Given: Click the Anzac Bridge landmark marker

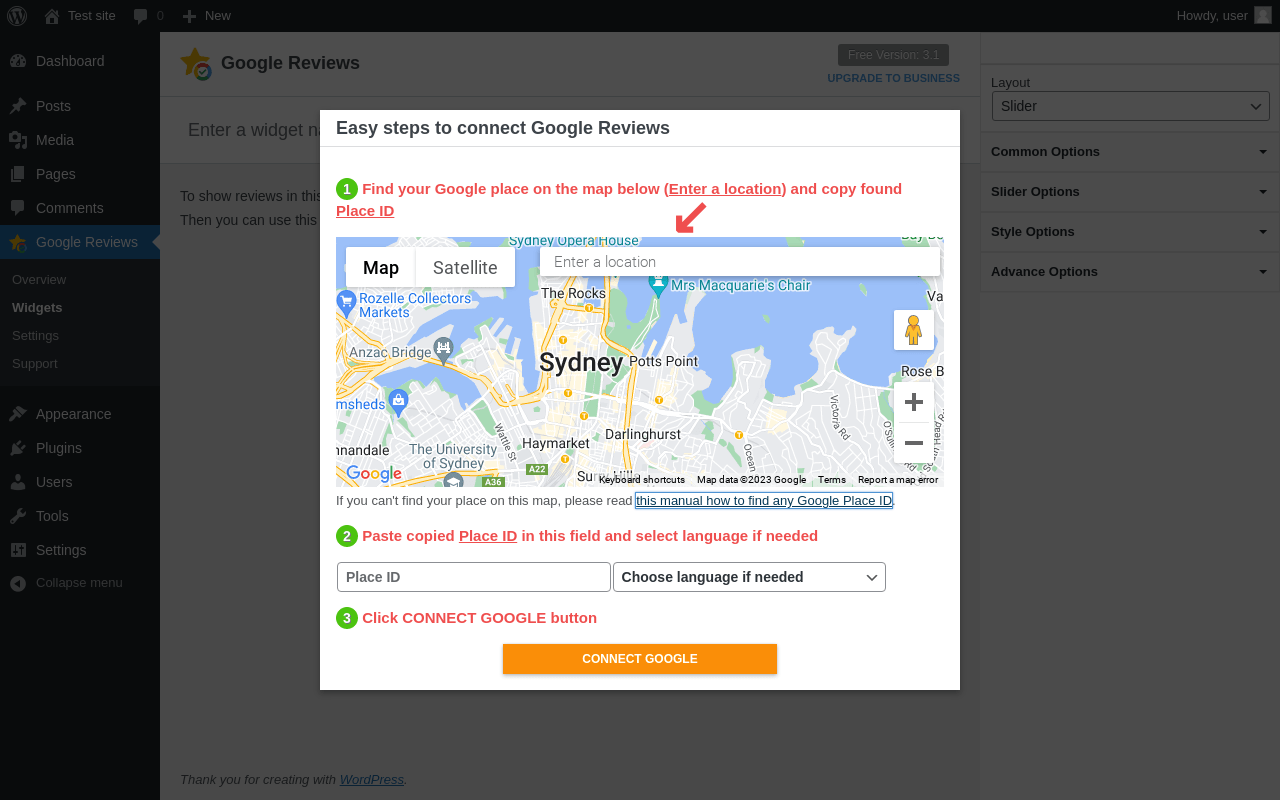Looking at the screenshot, I should click(x=443, y=349).
